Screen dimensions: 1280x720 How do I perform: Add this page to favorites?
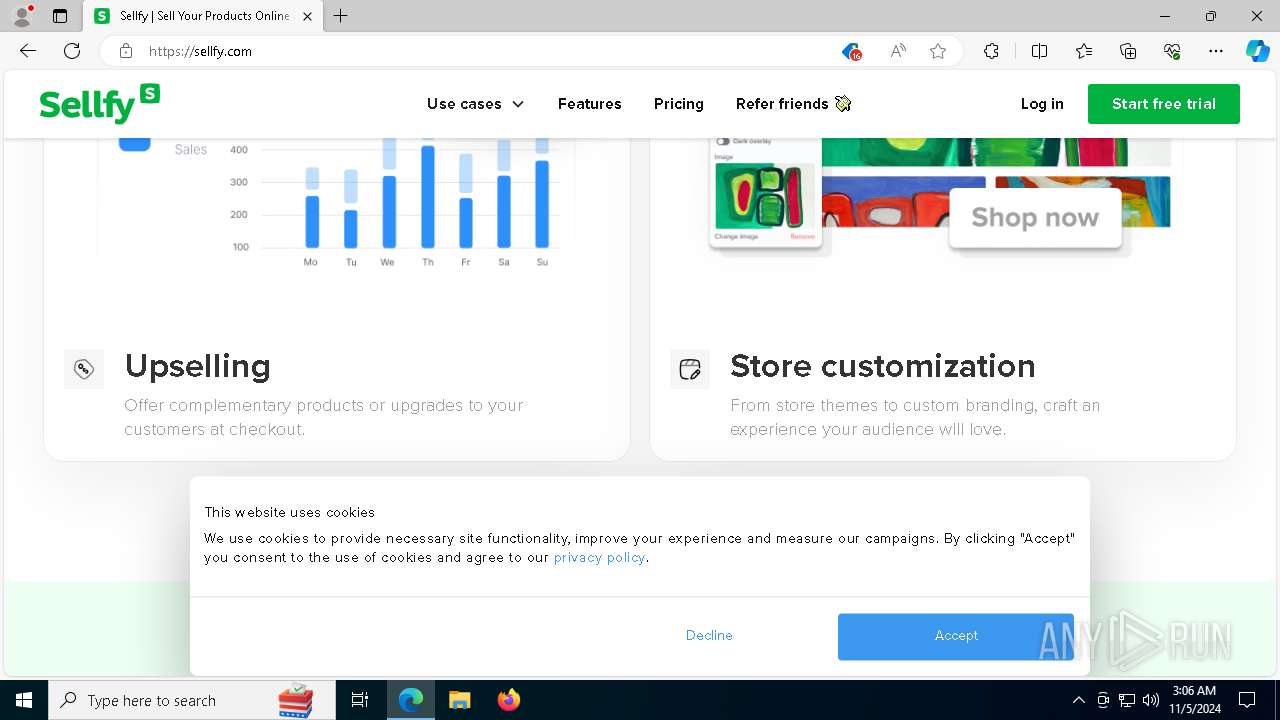[938, 51]
